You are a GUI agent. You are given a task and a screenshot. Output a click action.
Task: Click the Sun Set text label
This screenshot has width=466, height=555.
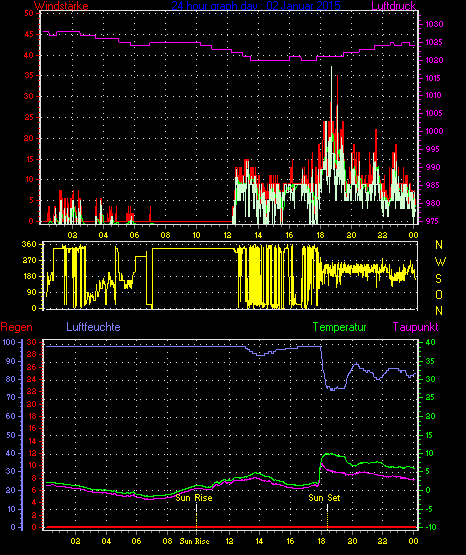[x=324, y=498]
